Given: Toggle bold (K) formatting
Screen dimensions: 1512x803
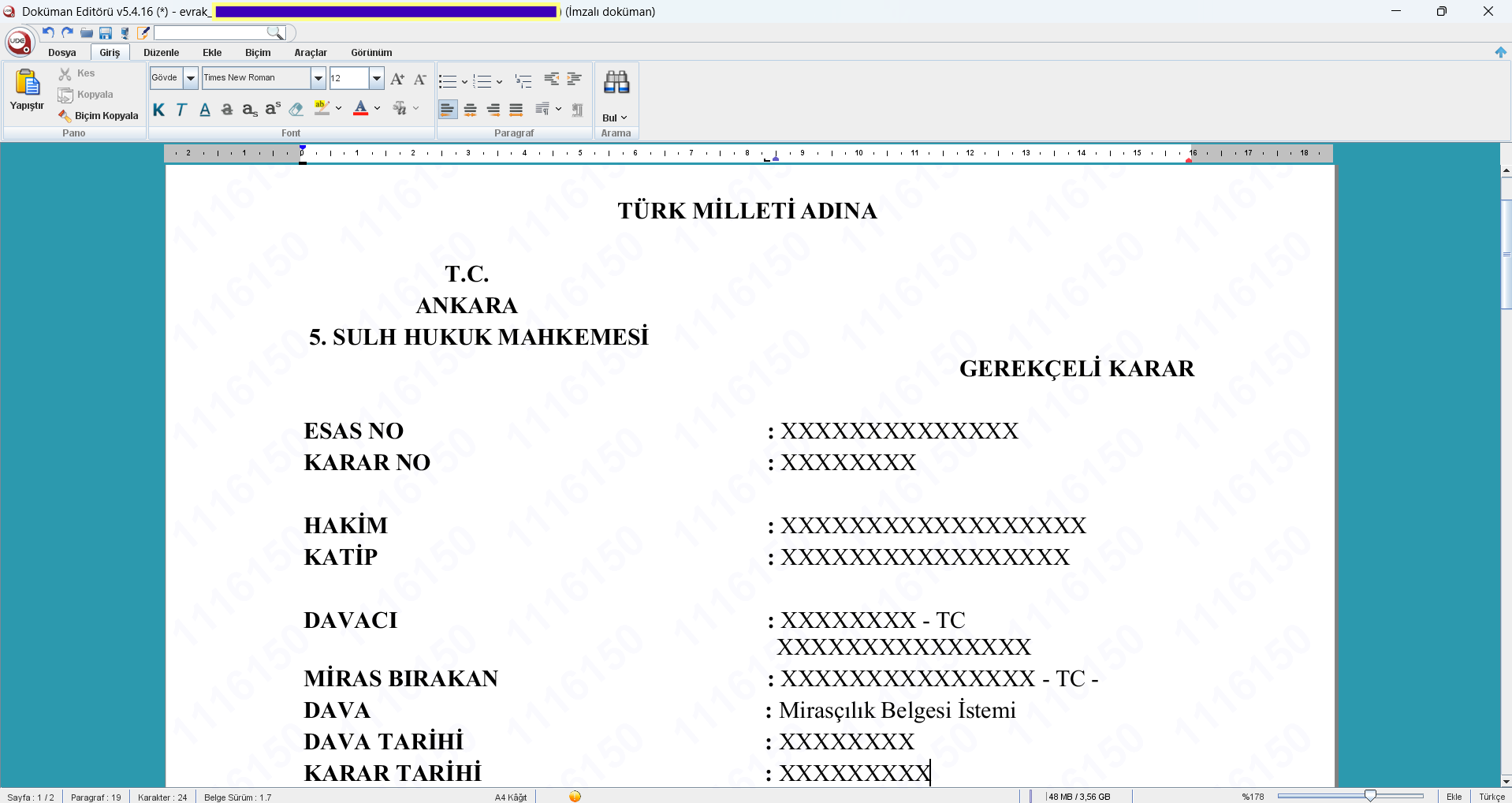Looking at the screenshot, I should point(159,110).
